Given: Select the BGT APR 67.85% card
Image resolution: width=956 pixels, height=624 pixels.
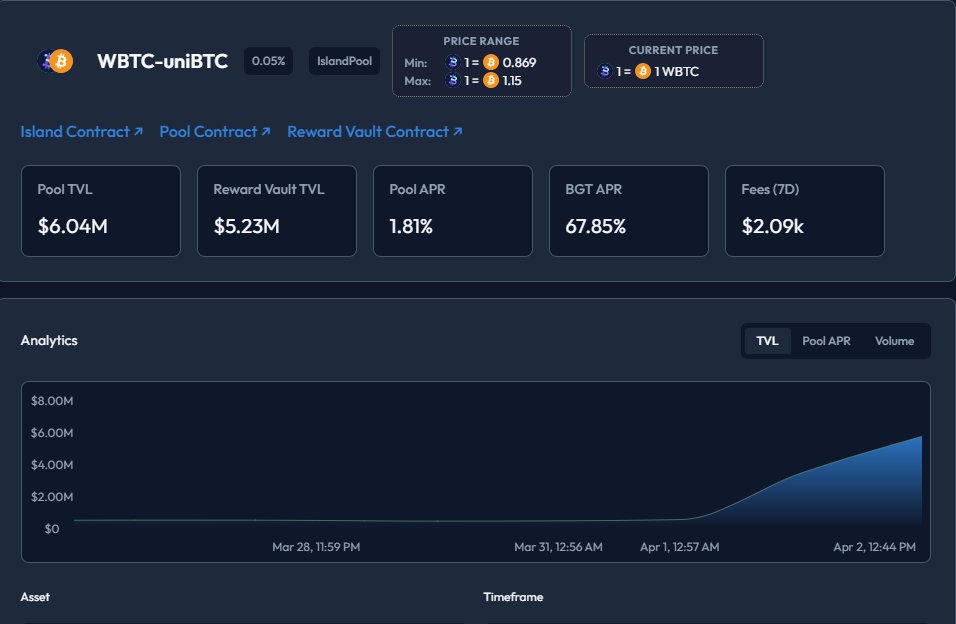Looking at the screenshot, I should [x=629, y=211].
